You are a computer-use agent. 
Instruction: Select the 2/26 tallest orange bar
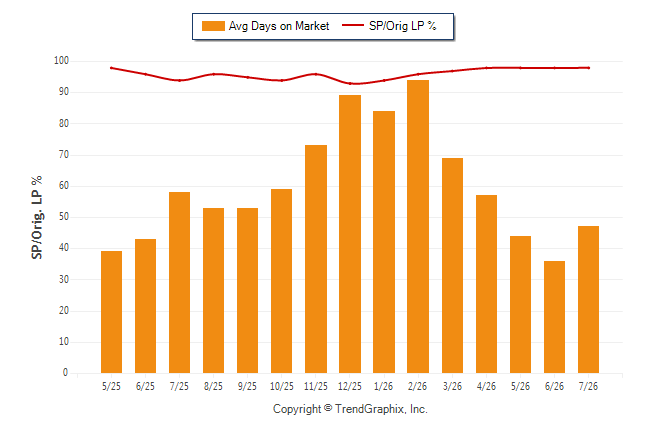pyautogui.click(x=418, y=227)
